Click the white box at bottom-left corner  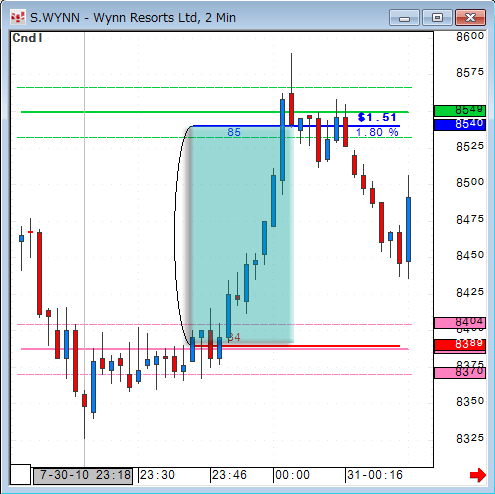point(21,475)
